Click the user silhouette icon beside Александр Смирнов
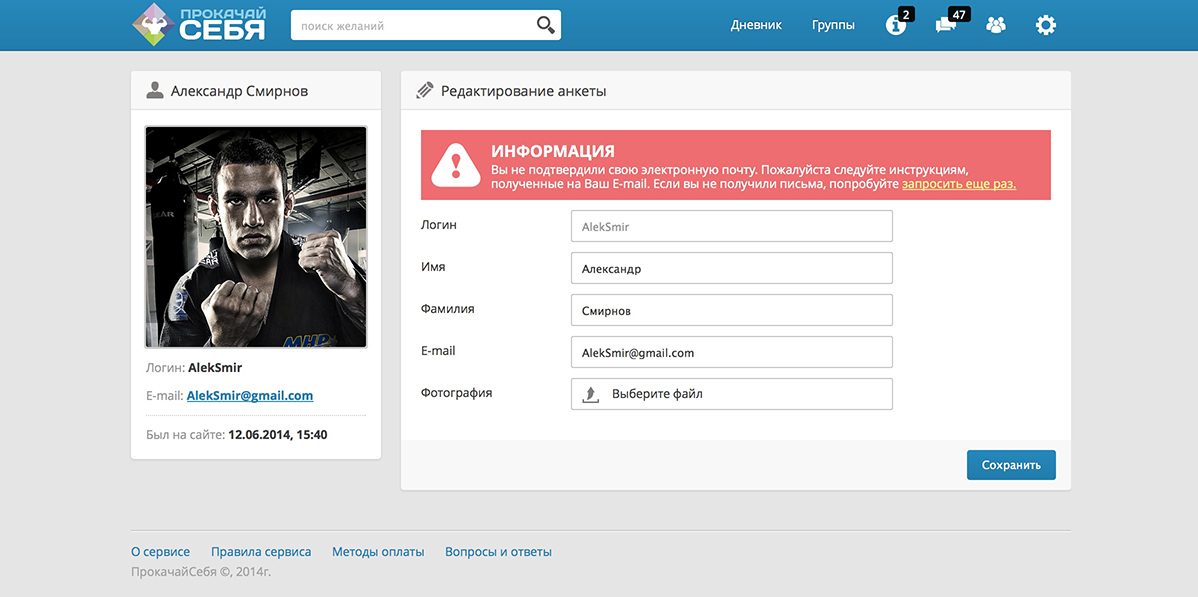 click(x=154, y=91)
